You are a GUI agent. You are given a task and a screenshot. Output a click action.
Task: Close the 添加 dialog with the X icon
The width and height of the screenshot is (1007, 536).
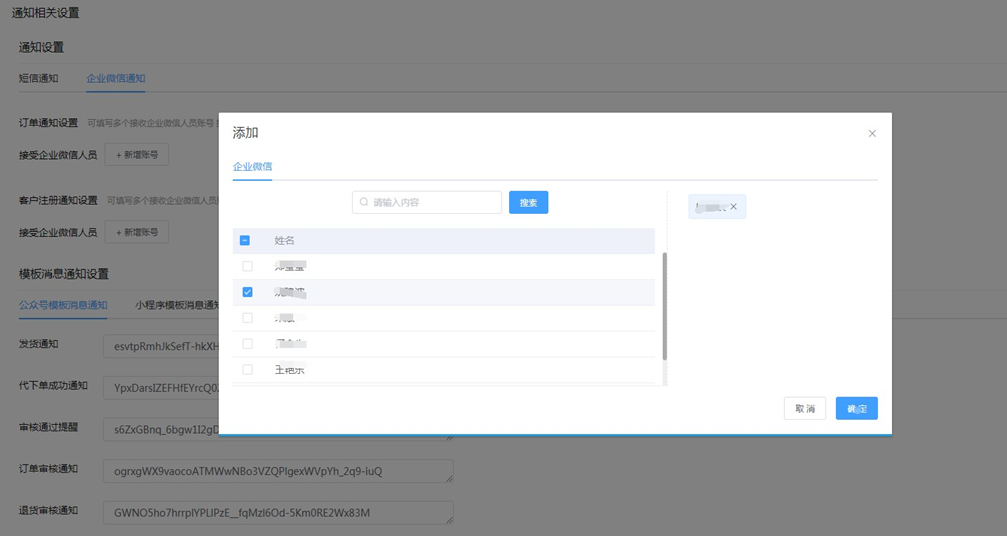pos(872,133)
